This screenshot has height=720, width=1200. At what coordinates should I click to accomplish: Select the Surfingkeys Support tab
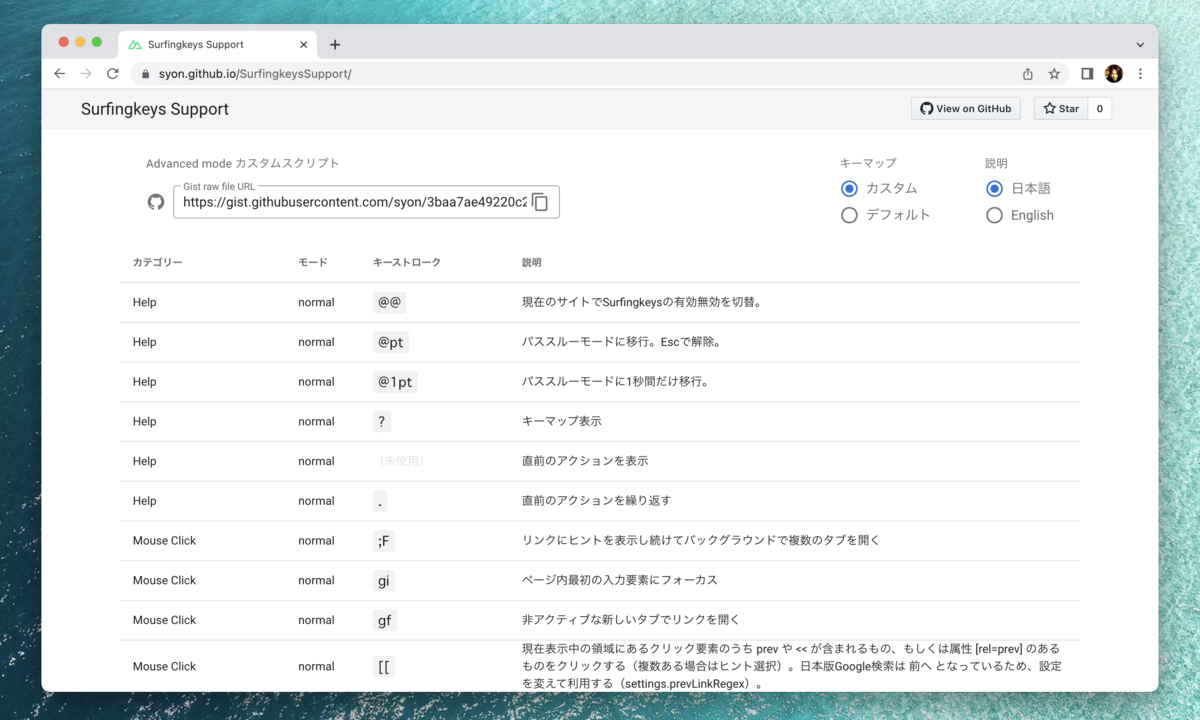point(218,45)
